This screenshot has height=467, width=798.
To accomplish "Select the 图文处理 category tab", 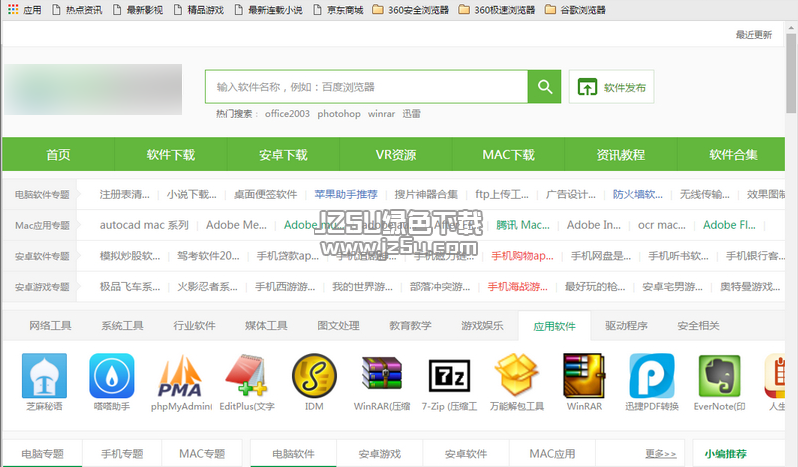I will click(x=338, y=326).
